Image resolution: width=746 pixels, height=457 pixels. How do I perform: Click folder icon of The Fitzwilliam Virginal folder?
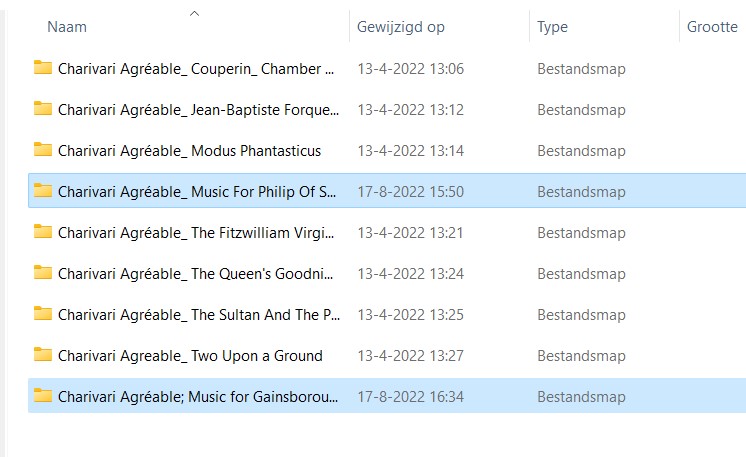(43, 232)
